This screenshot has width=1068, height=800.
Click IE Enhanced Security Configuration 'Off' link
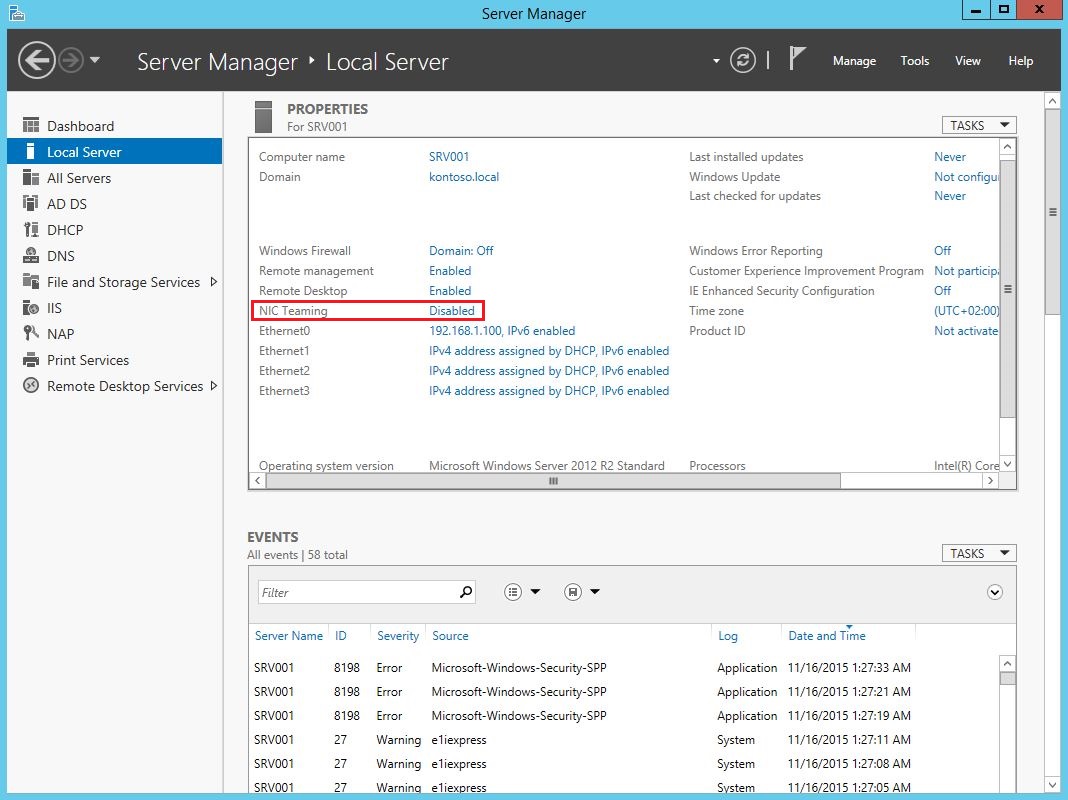(943, 291)
